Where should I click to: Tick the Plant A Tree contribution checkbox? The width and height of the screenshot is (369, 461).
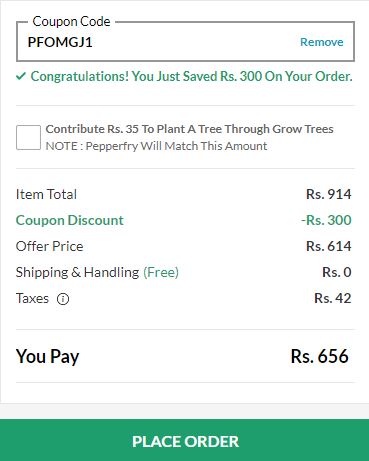28,137
